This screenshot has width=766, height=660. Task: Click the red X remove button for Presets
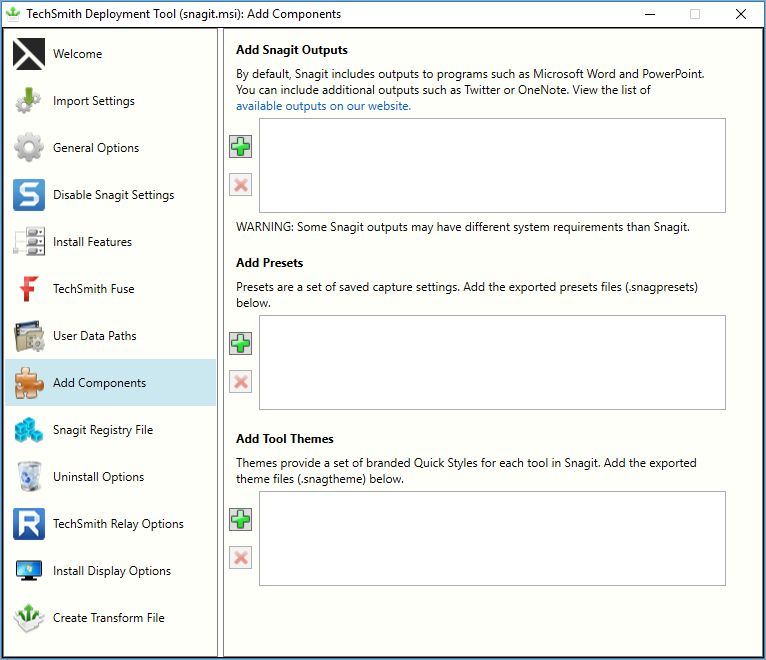click(240, 382)
